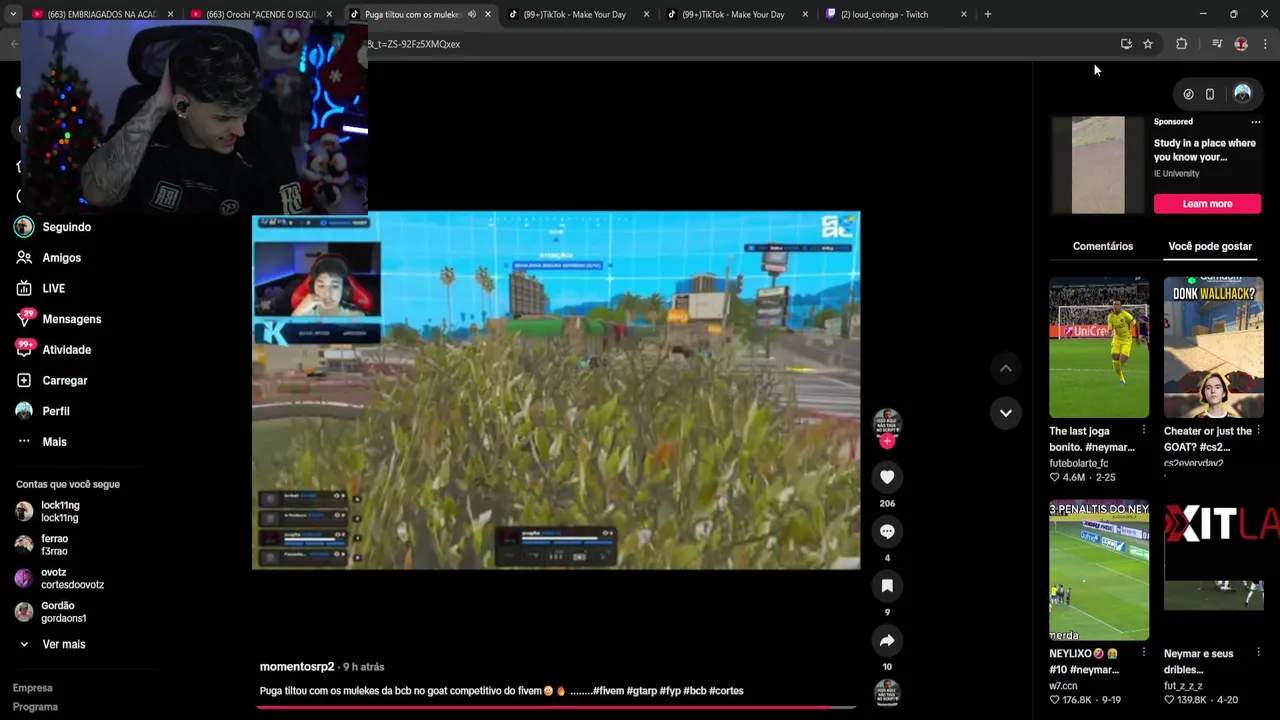Screen dimensions: 1280x720
Task: Switch to Comentários tab
Action: coord(1103,246)
